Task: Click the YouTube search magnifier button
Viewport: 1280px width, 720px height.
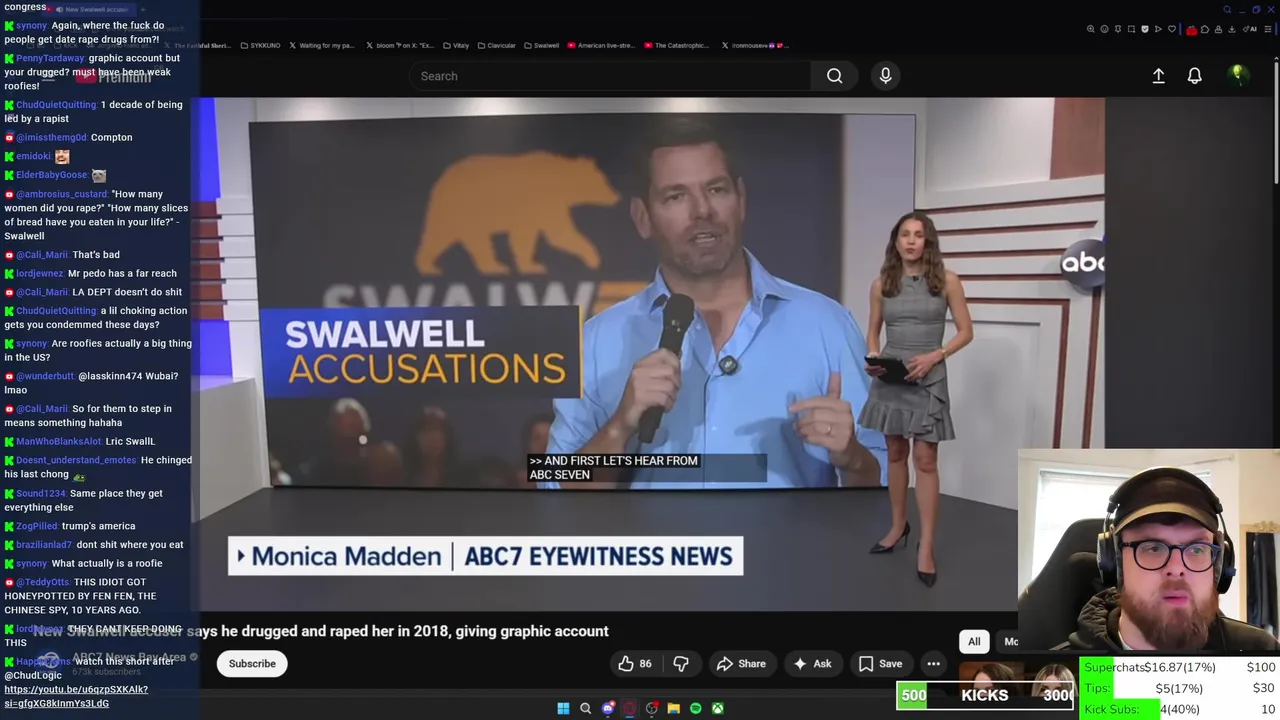Action: 834,76
